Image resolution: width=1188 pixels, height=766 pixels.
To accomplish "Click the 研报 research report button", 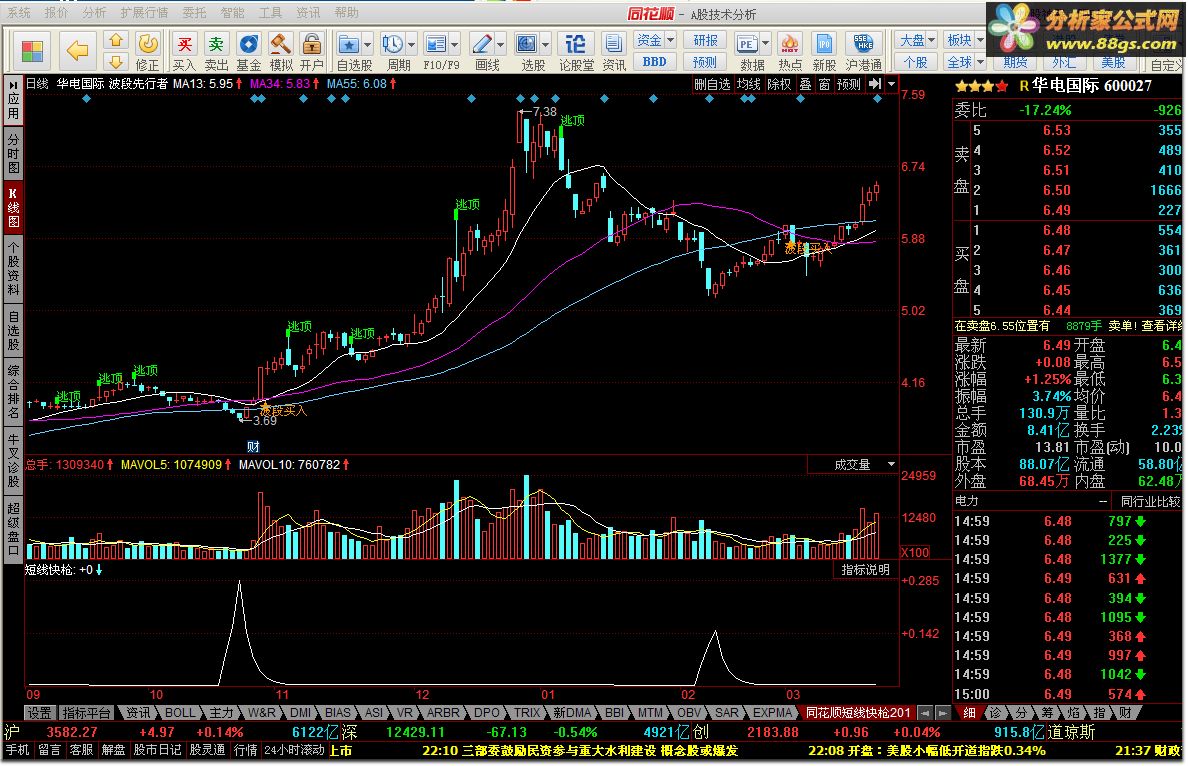I will (x=705, y=40).
